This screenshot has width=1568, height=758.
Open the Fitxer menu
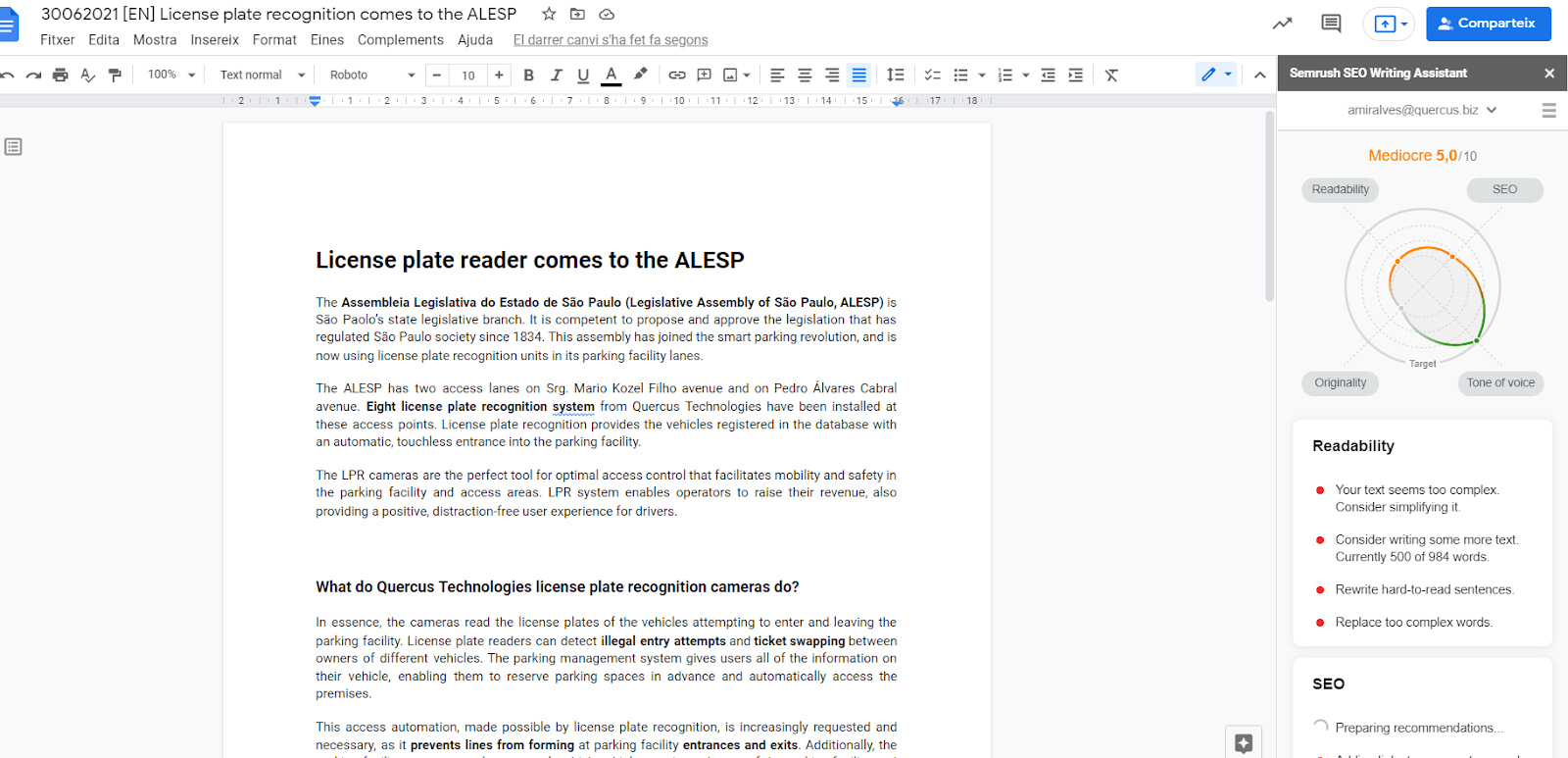(58, 39)
